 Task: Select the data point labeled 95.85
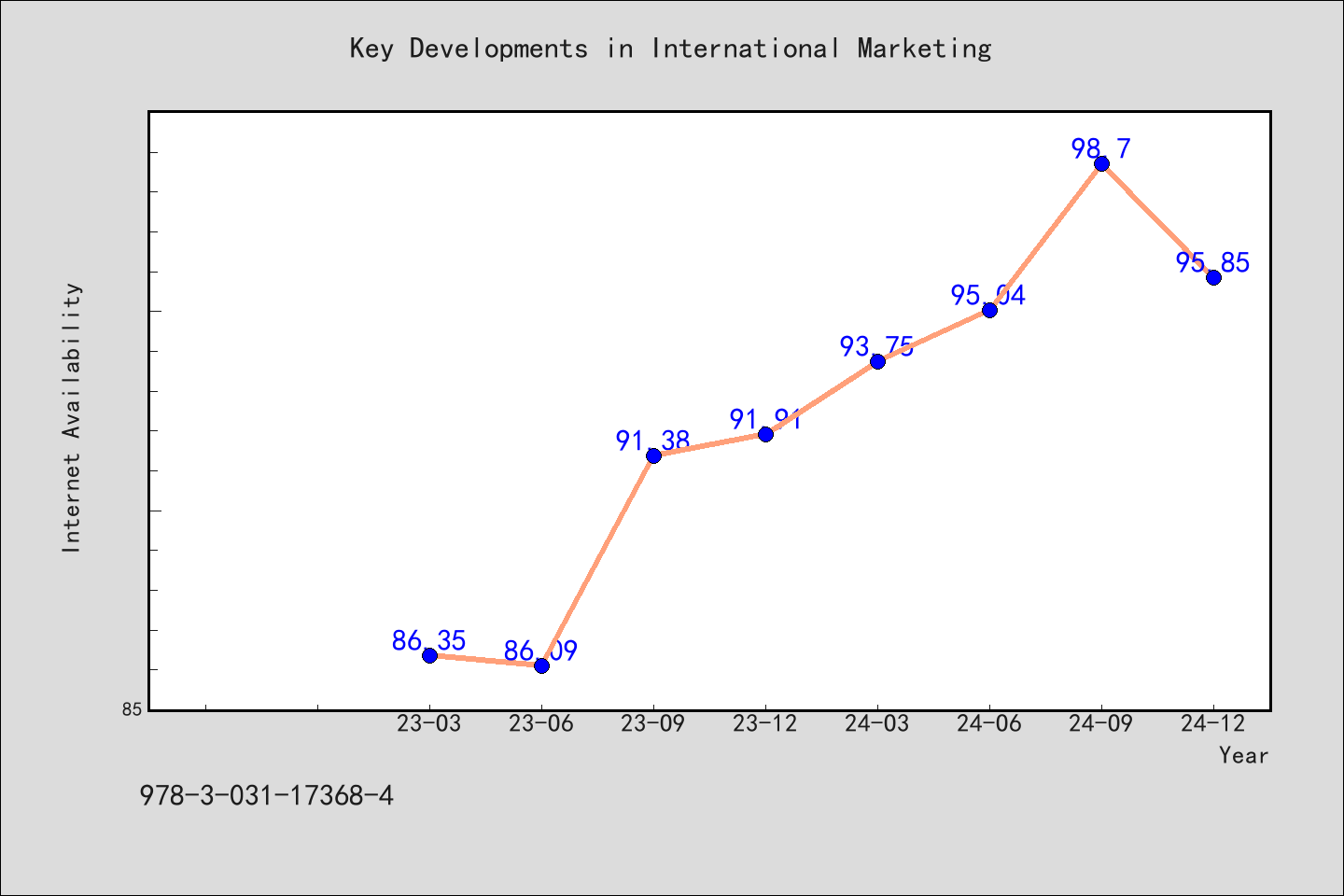click(x=1213, y=277)
